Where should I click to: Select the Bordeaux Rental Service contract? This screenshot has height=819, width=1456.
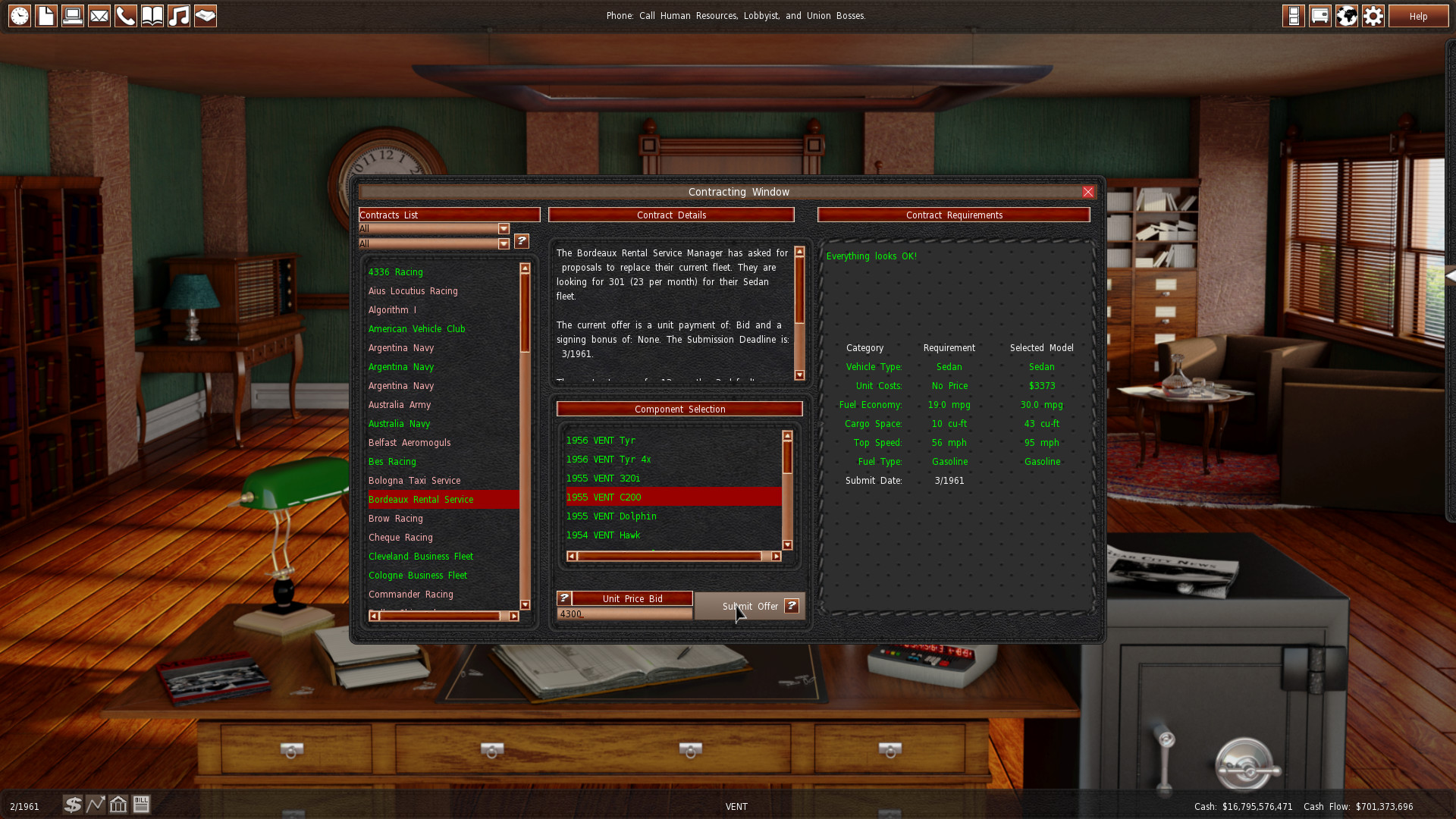[420, 499]
